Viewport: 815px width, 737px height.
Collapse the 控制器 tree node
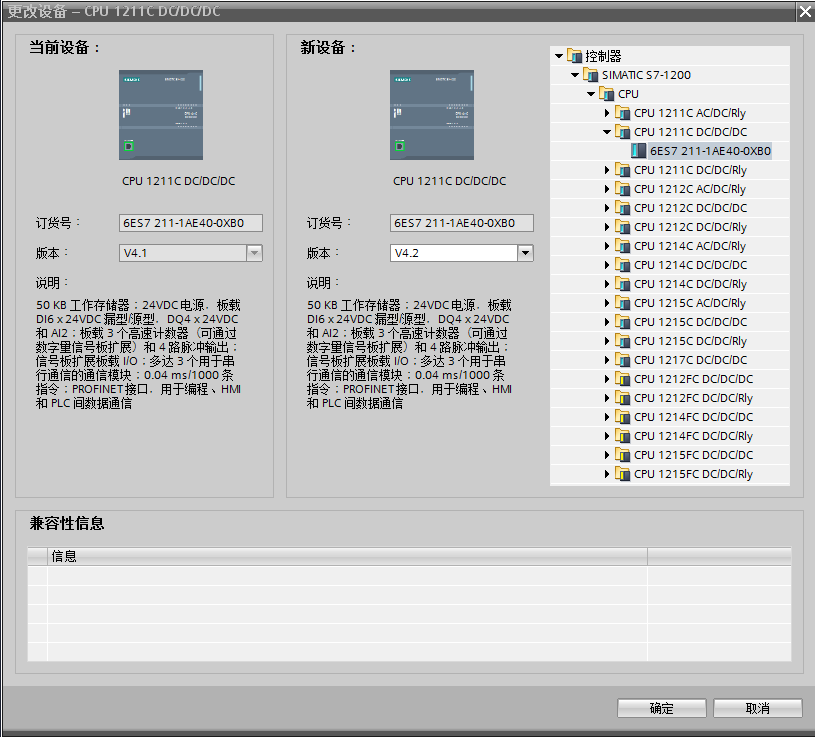tap(559, 56)
